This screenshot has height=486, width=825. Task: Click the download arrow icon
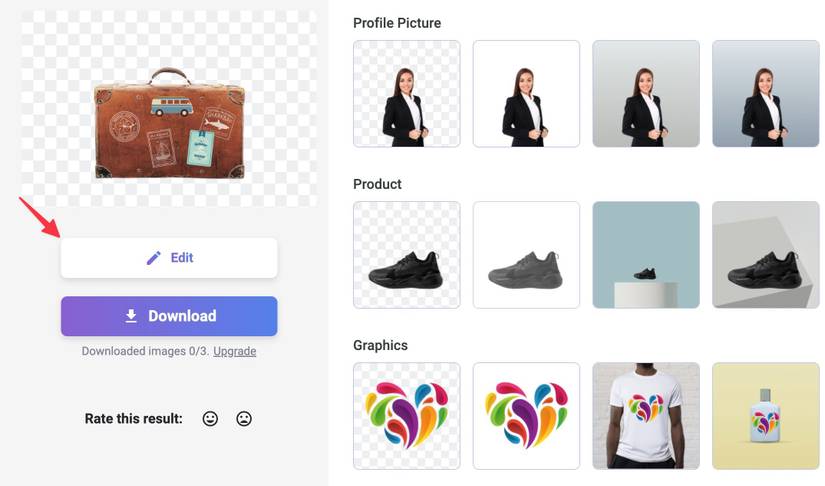tap(131, 316)
